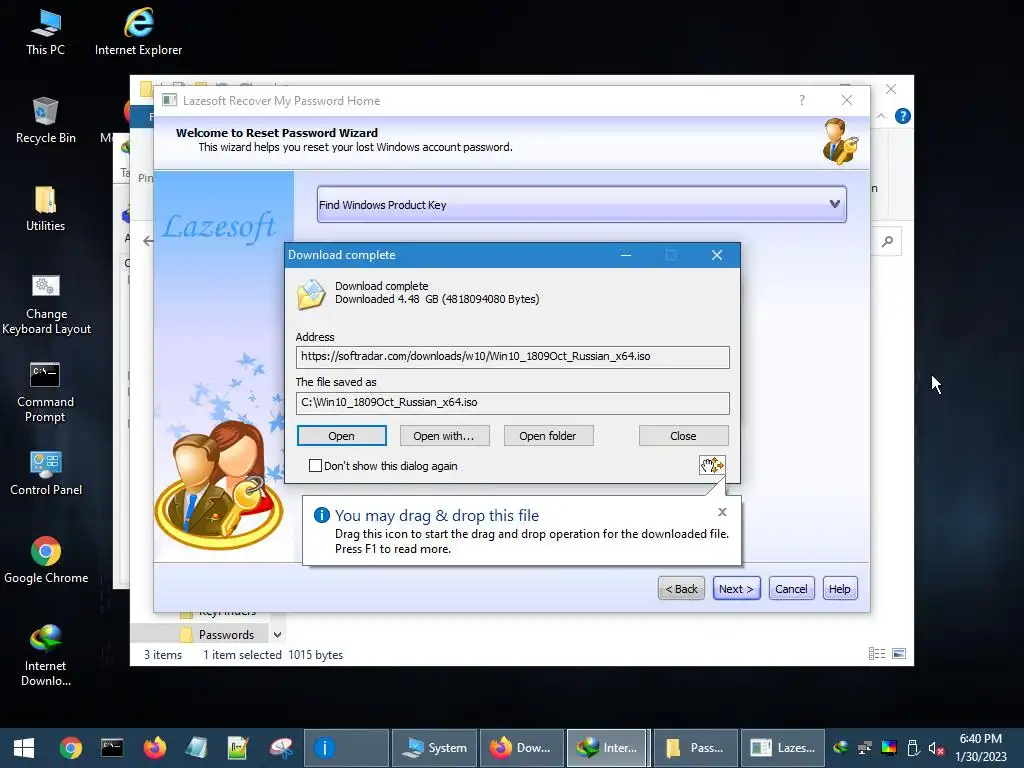Click '1 item selected' status text
The image size is (1024, 768).
point(242,654)
